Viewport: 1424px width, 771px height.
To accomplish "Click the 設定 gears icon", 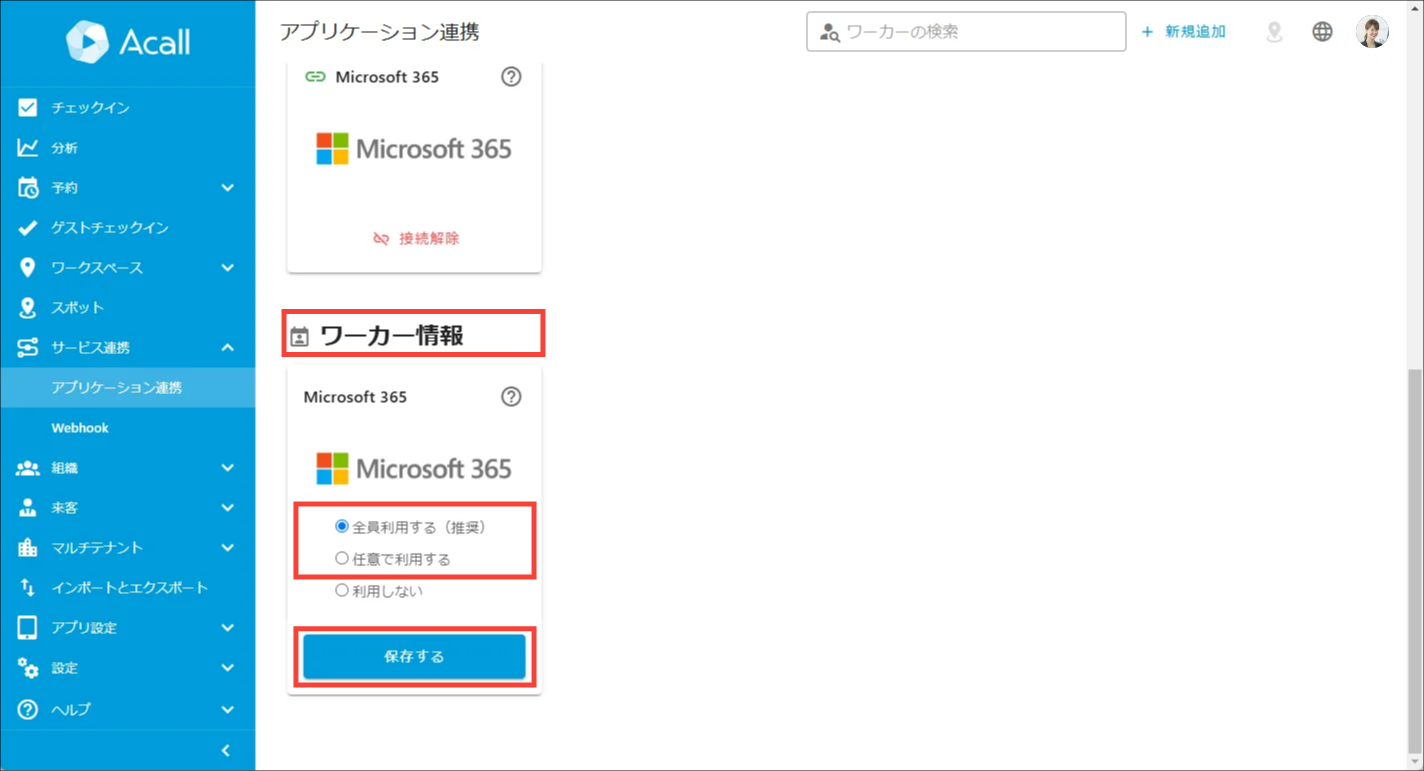I will click(28, 667).
